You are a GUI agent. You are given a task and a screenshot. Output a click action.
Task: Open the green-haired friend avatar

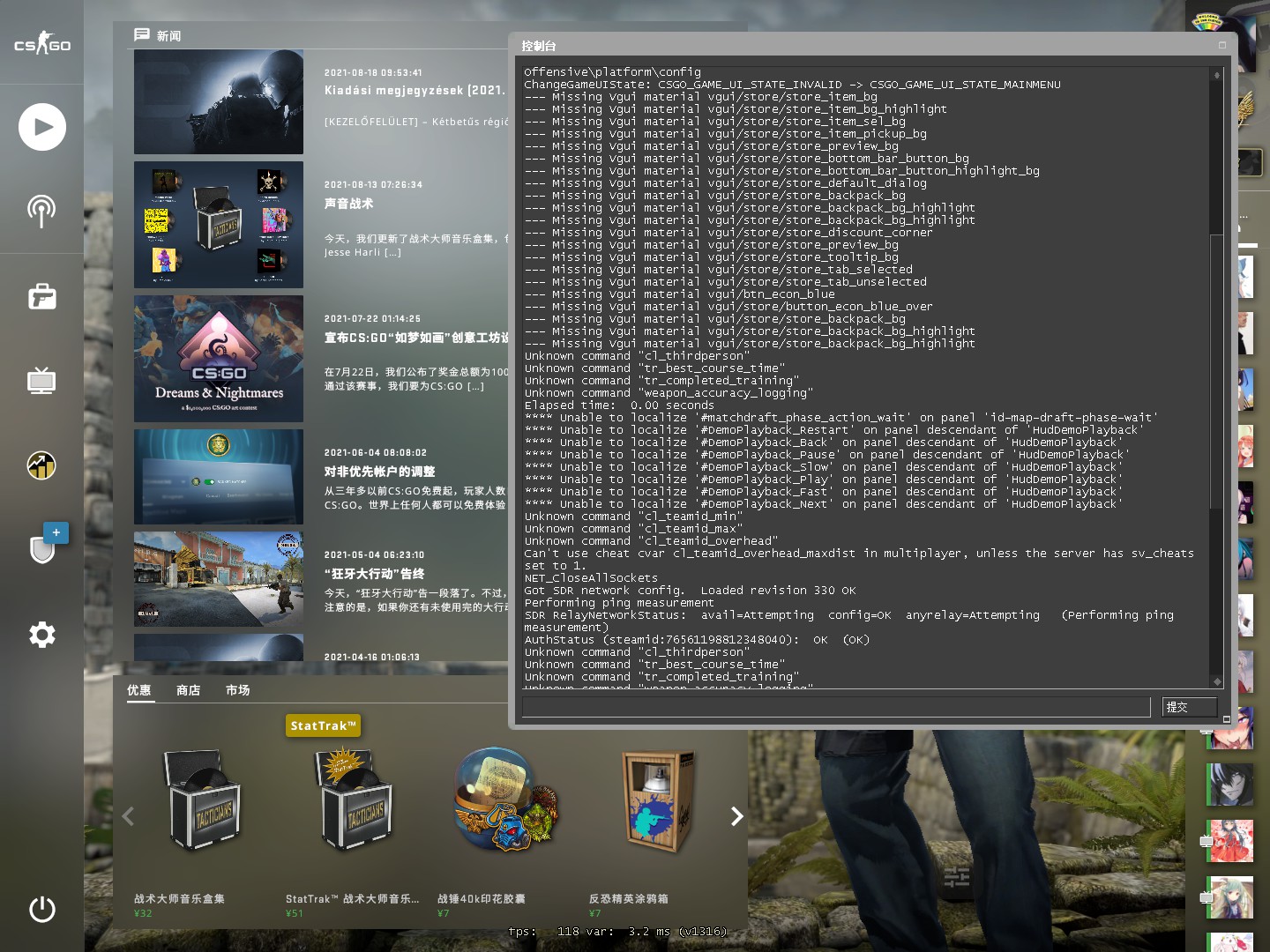(1231, 897)
